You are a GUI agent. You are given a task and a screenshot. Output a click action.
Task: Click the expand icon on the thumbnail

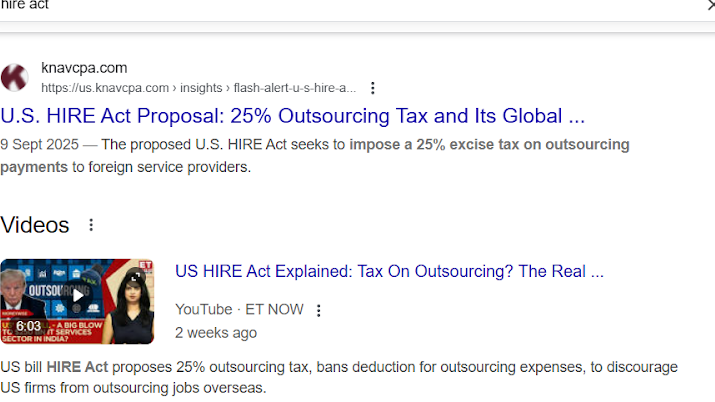pos(135,276)
